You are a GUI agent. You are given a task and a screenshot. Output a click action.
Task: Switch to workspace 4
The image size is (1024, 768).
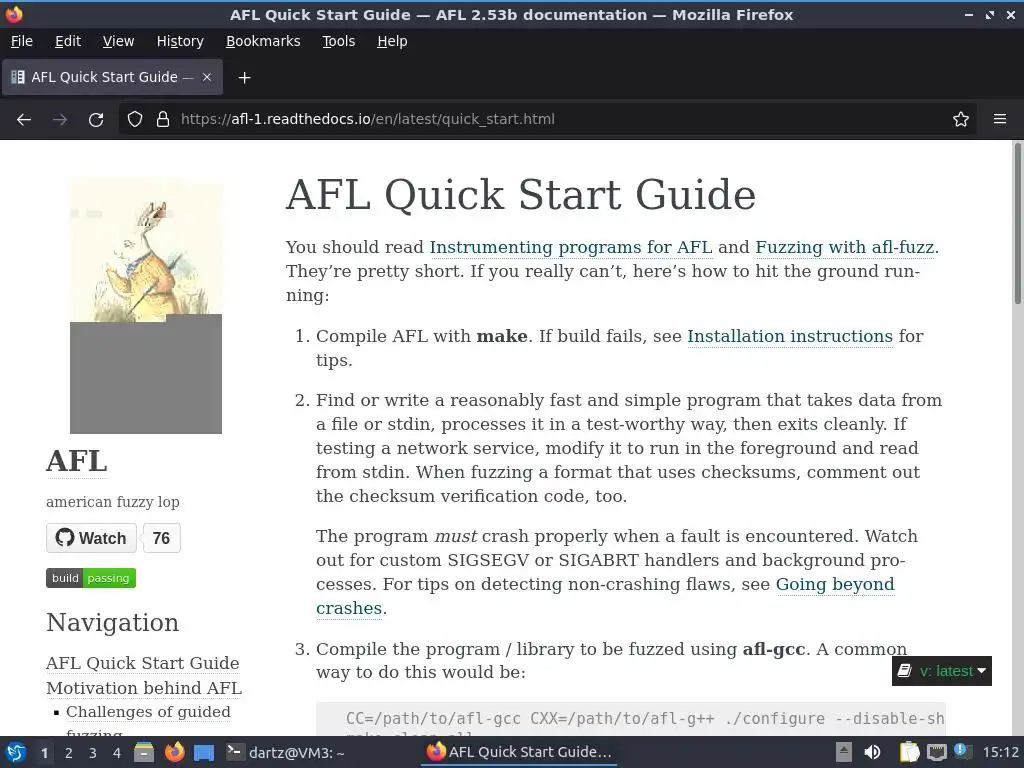(x=117, y=753)
